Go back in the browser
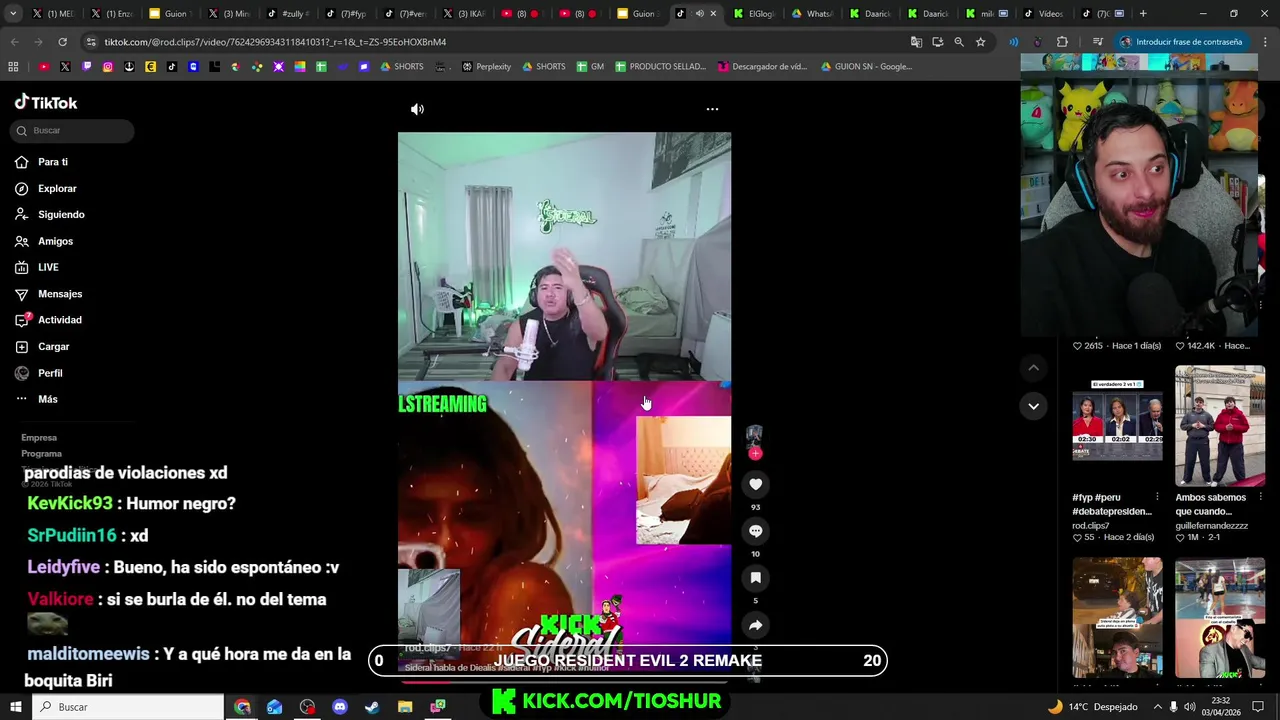The image size is (1280, 720). pos(14,42)
